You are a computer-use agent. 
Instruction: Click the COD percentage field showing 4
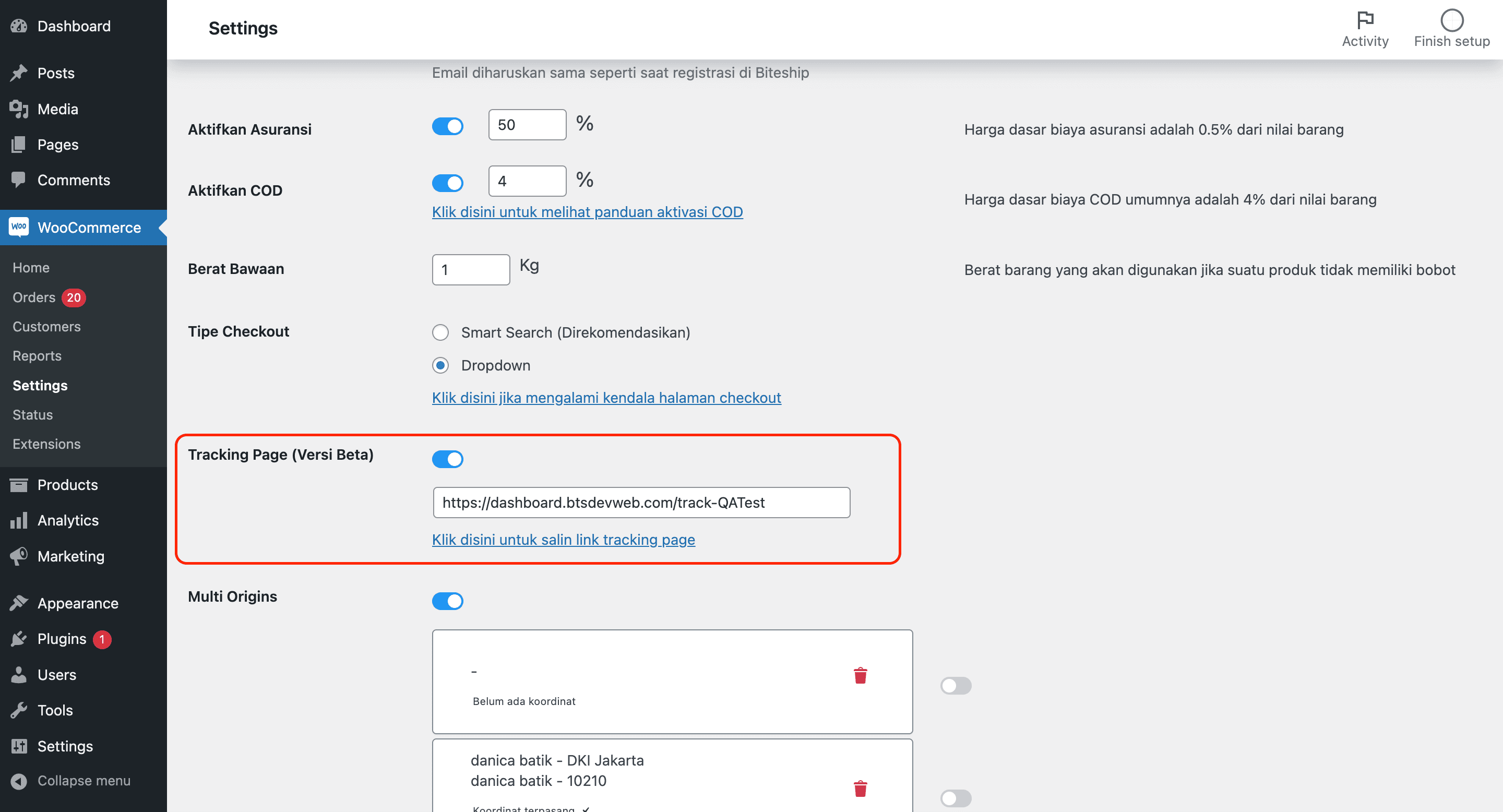[x=527, y=181]
